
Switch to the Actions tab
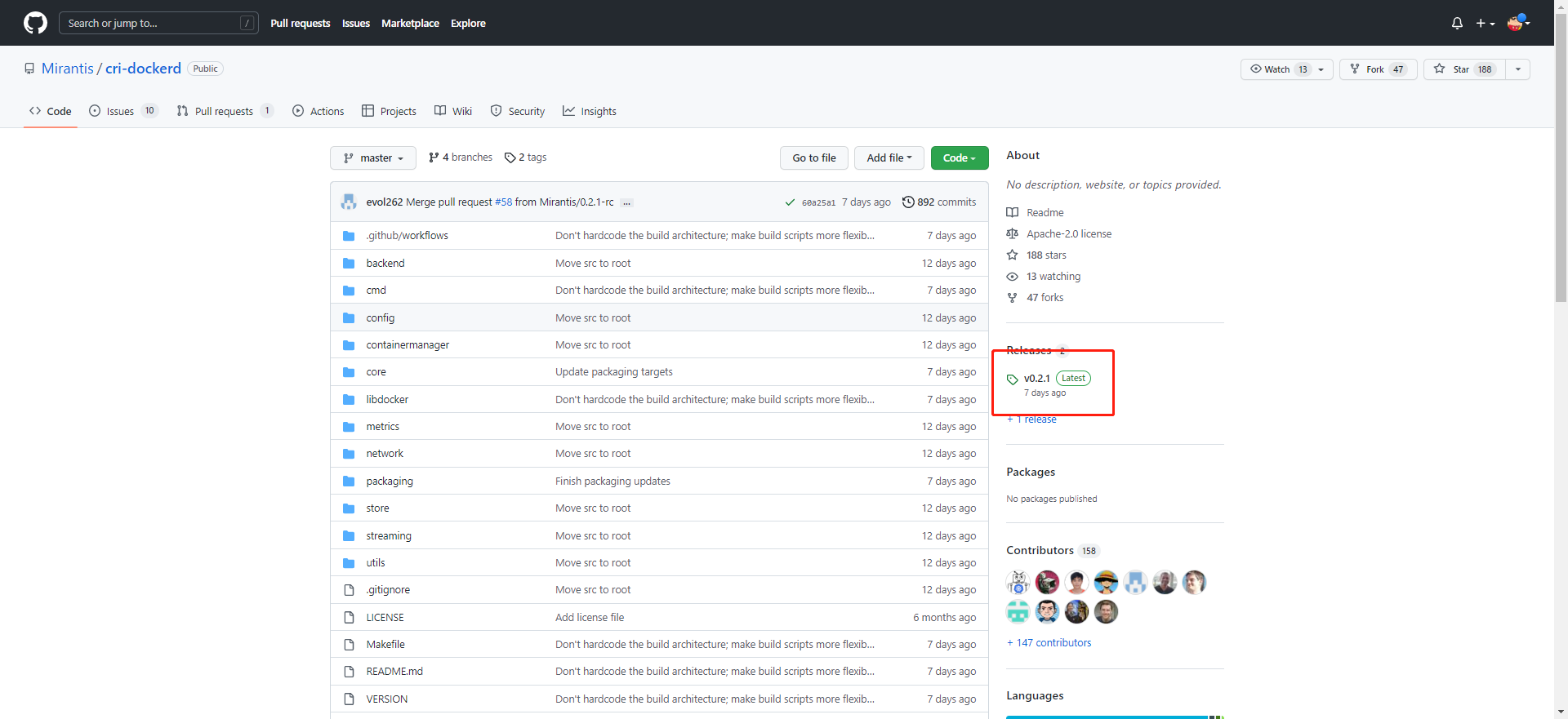tap(318, 111)
